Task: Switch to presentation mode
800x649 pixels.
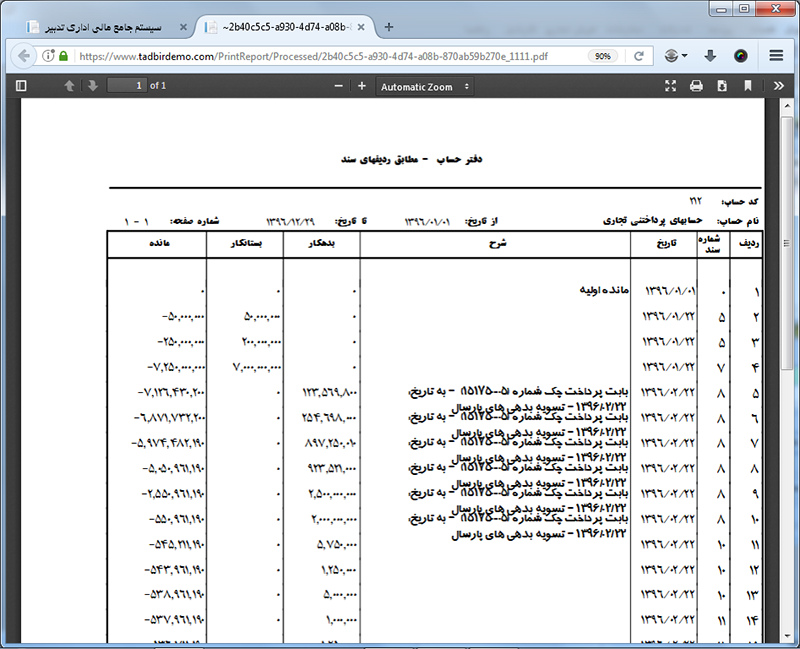Action: pos(671,86)
